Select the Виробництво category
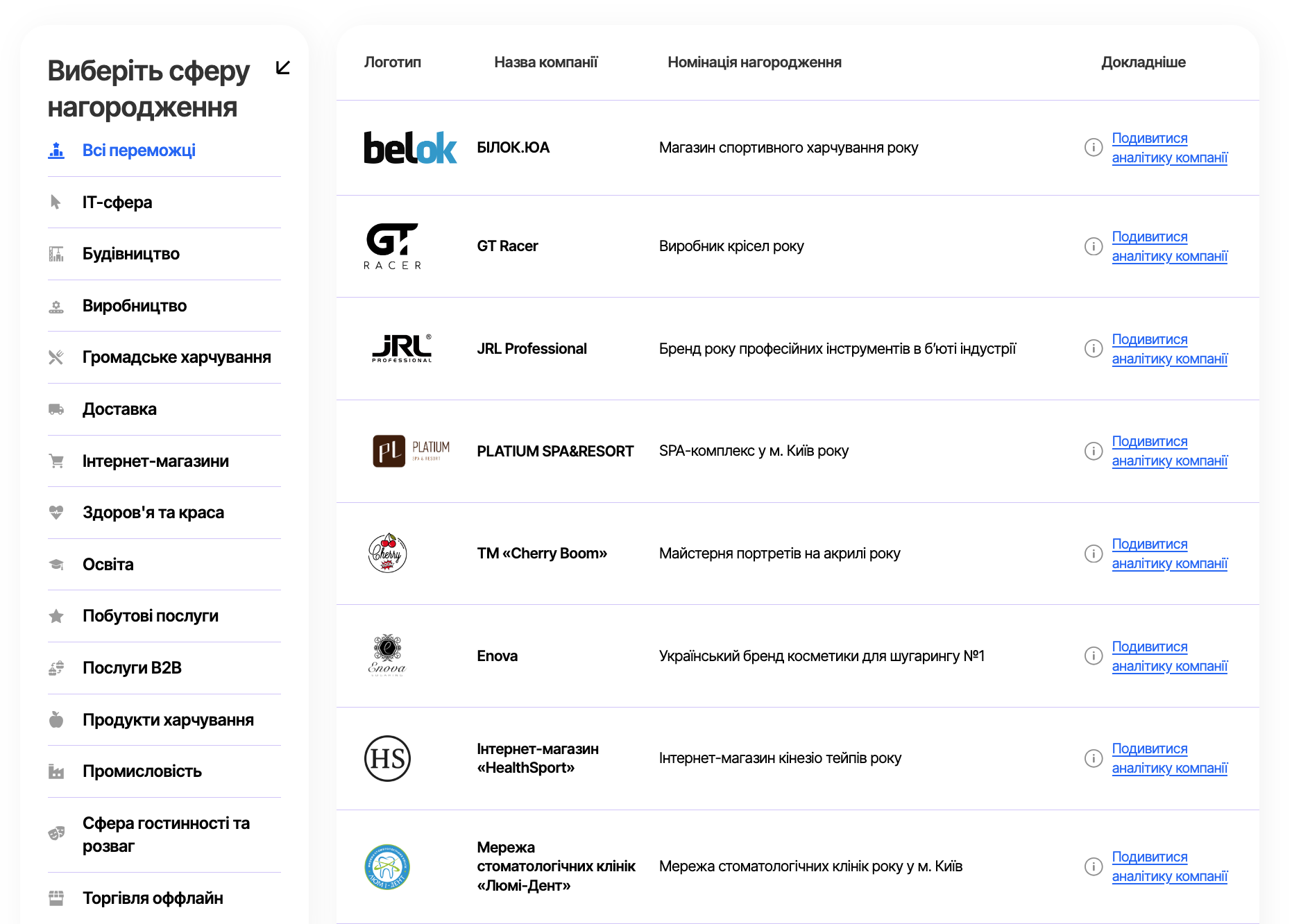 click(x=134, y=306)
